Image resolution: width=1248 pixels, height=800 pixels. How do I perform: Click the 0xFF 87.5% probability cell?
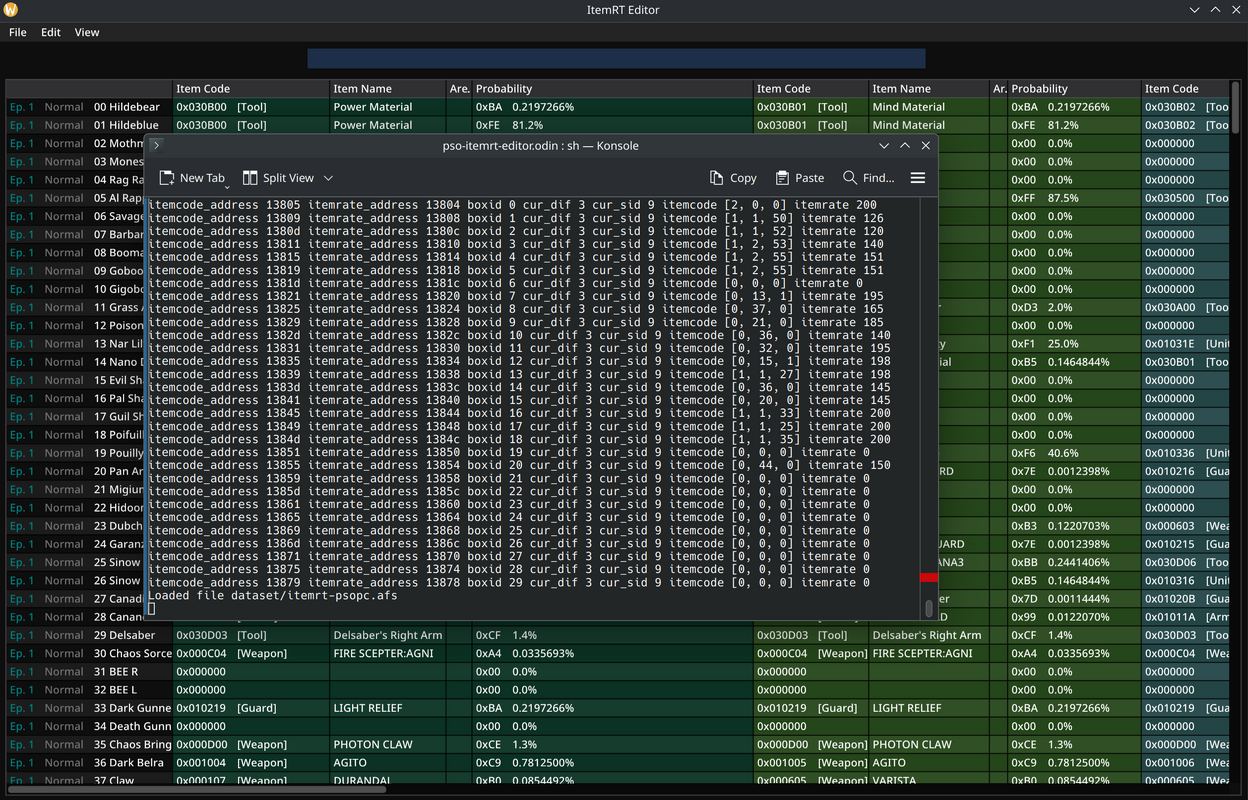pyautogui.click(x=1074, y=198)
